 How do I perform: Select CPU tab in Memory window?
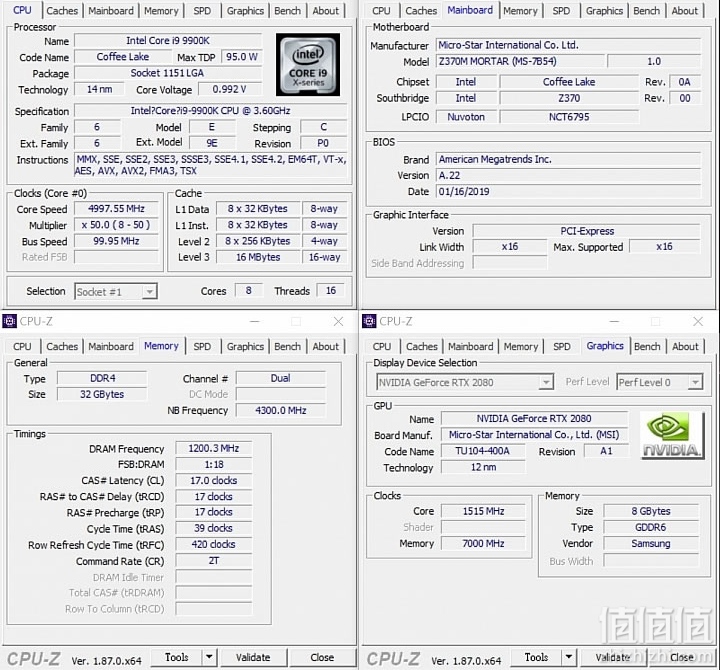(x=22, y=346)
